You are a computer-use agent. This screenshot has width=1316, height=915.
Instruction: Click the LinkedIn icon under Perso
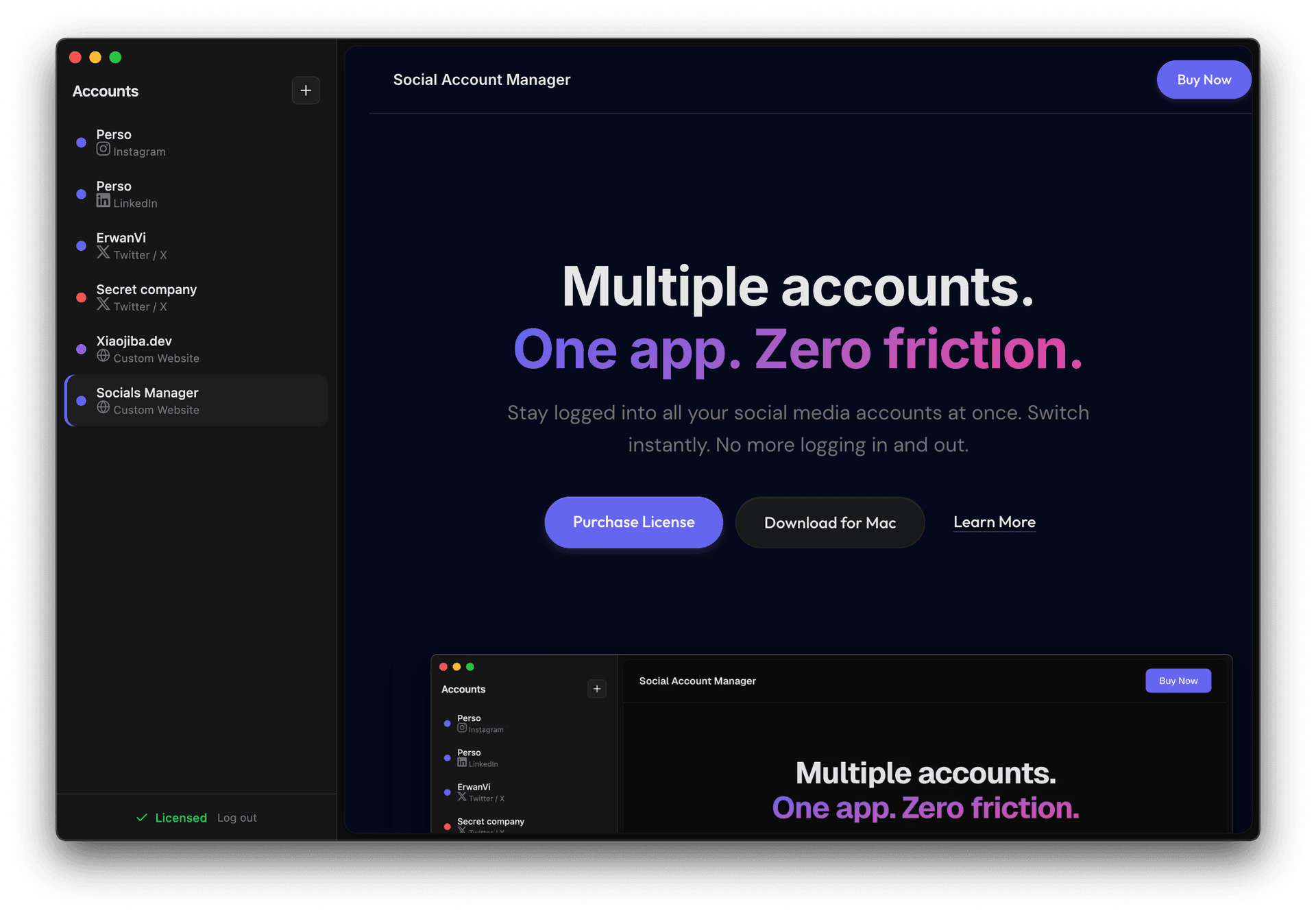click(103, 200)
